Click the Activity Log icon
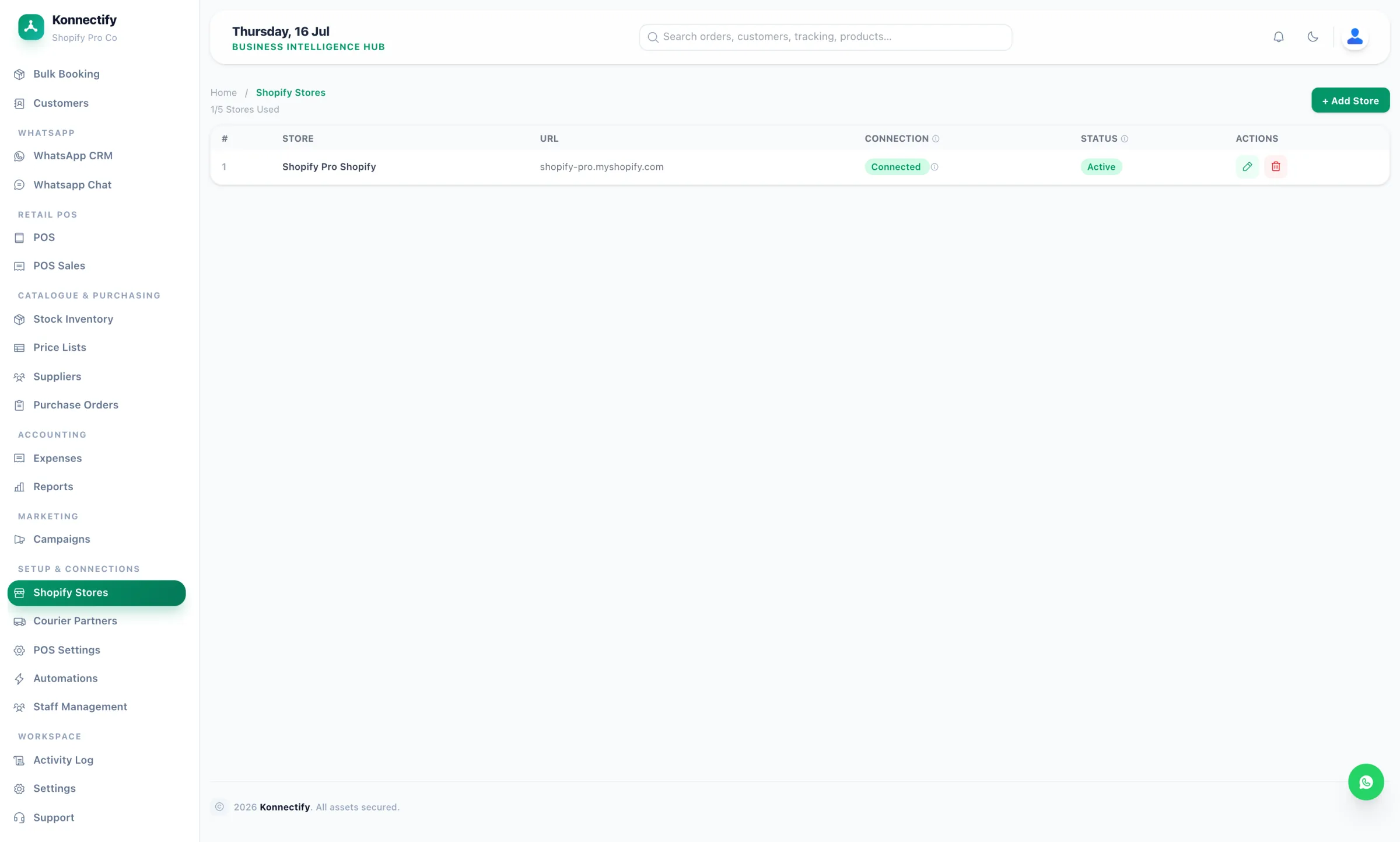The image size is (1400, 842). (x=19, y=760)
